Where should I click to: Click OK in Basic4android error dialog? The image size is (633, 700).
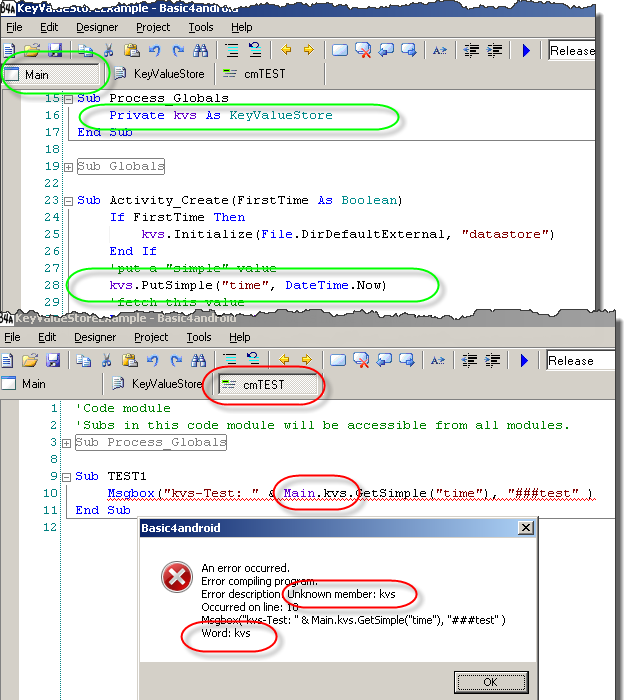pos(491,682)
